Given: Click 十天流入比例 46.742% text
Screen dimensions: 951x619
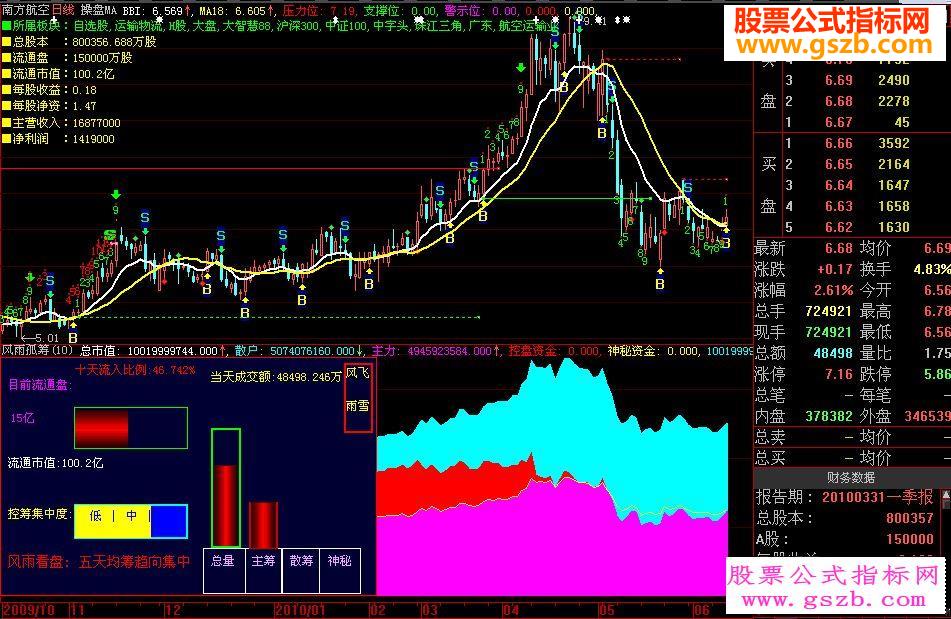Looking at the screenshot, I should 135,370.
